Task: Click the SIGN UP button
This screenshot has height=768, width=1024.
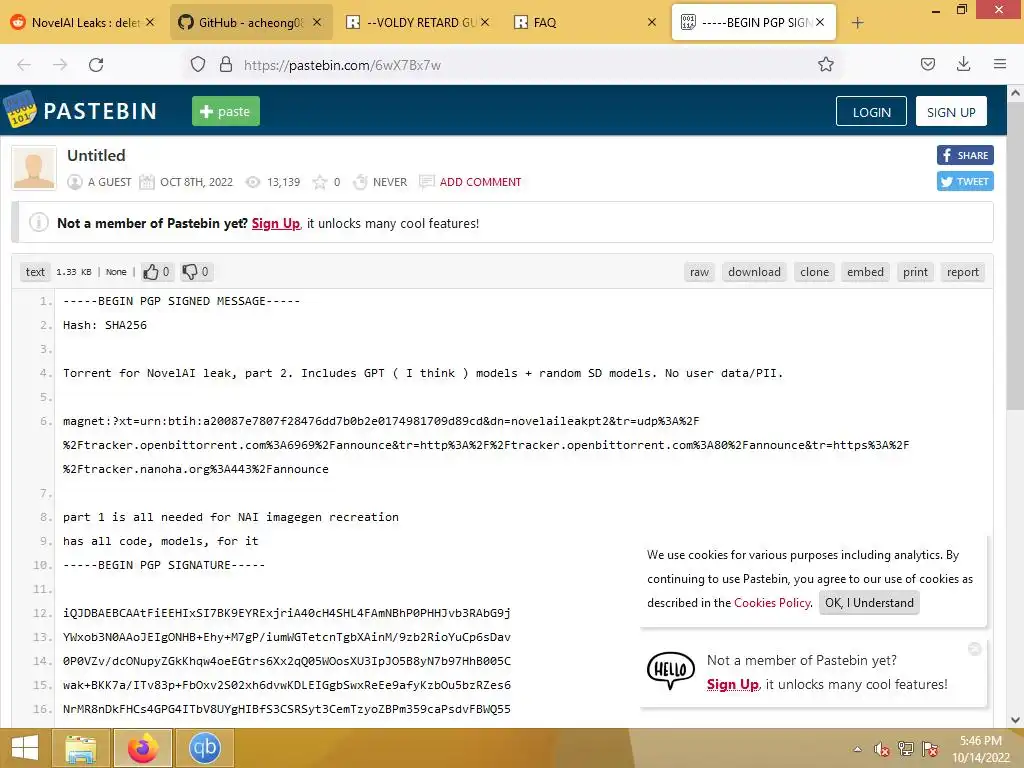Action: point(951,111)
